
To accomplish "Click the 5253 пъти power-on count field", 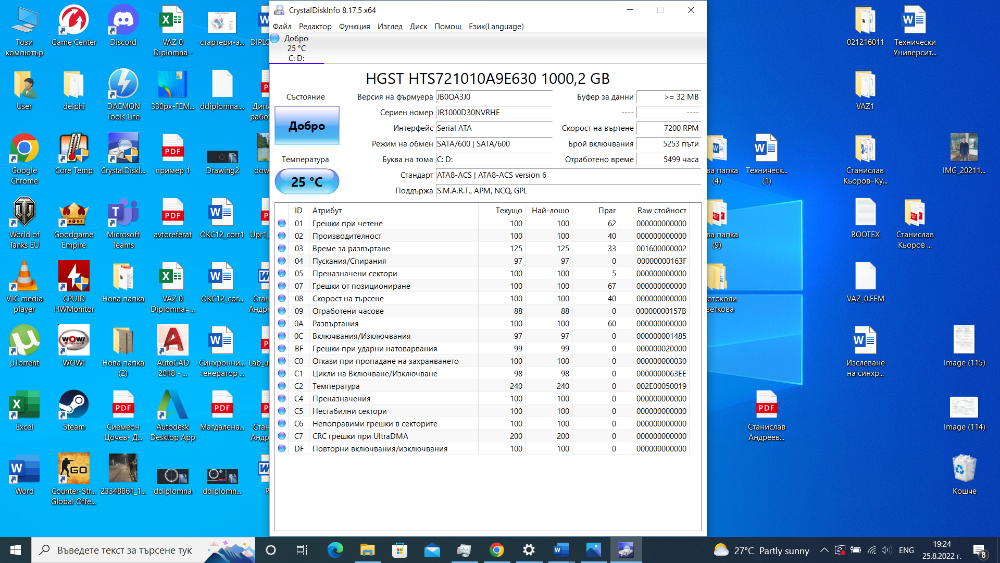I will click(x=668, y=144).
